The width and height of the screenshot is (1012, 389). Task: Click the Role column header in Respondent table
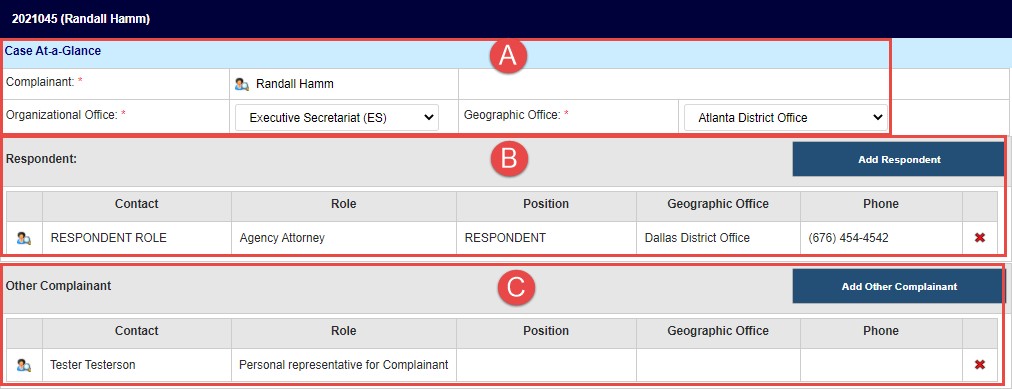[x=343, y=204]
